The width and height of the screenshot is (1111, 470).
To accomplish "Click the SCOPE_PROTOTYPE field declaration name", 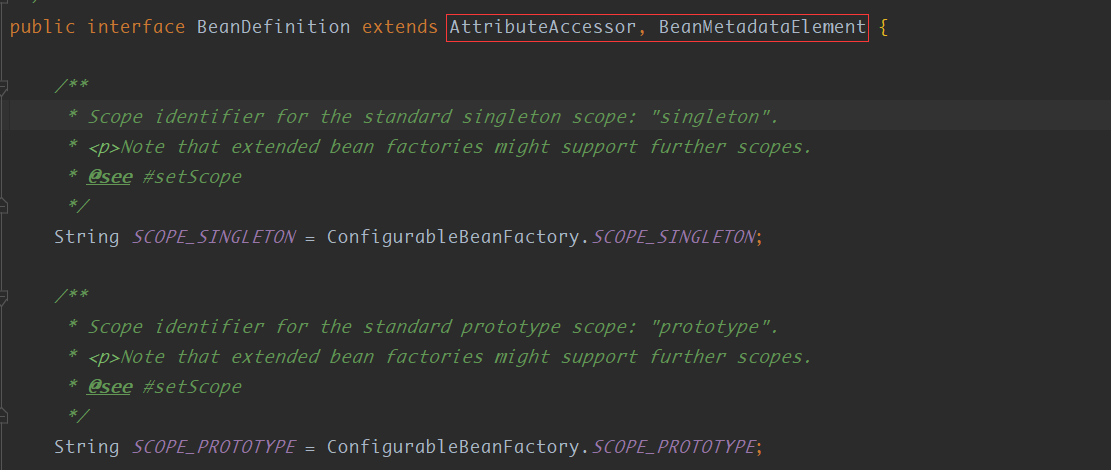I will [214, 446].
